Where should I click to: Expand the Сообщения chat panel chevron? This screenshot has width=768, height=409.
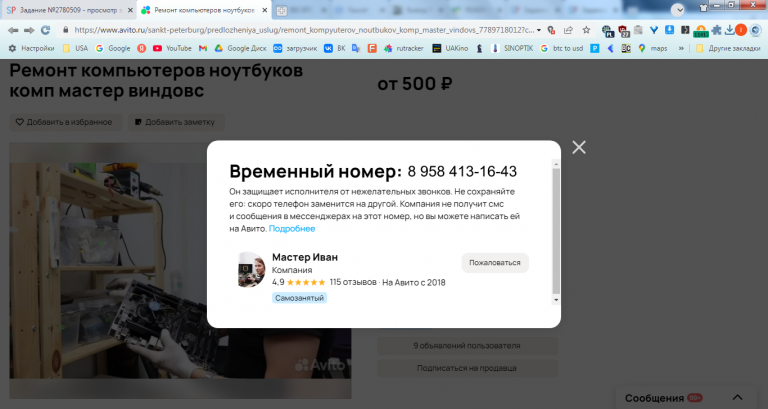point(737,397)
